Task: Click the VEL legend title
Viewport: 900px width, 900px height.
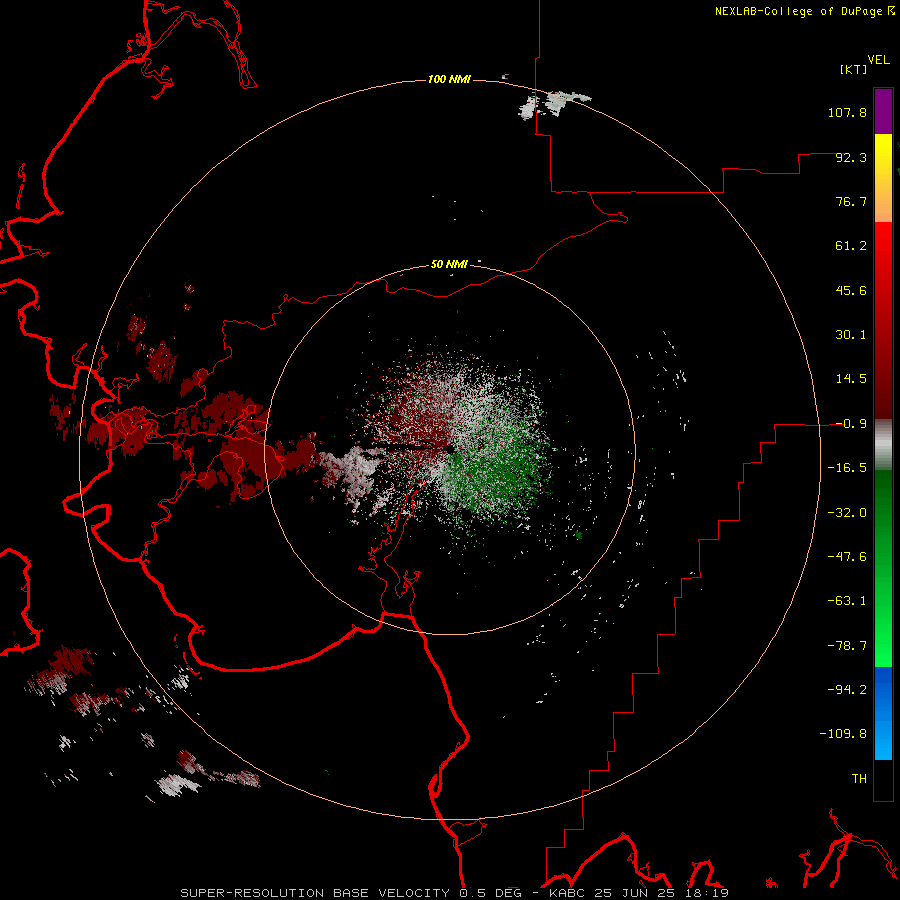Action: tap(878, 60)
